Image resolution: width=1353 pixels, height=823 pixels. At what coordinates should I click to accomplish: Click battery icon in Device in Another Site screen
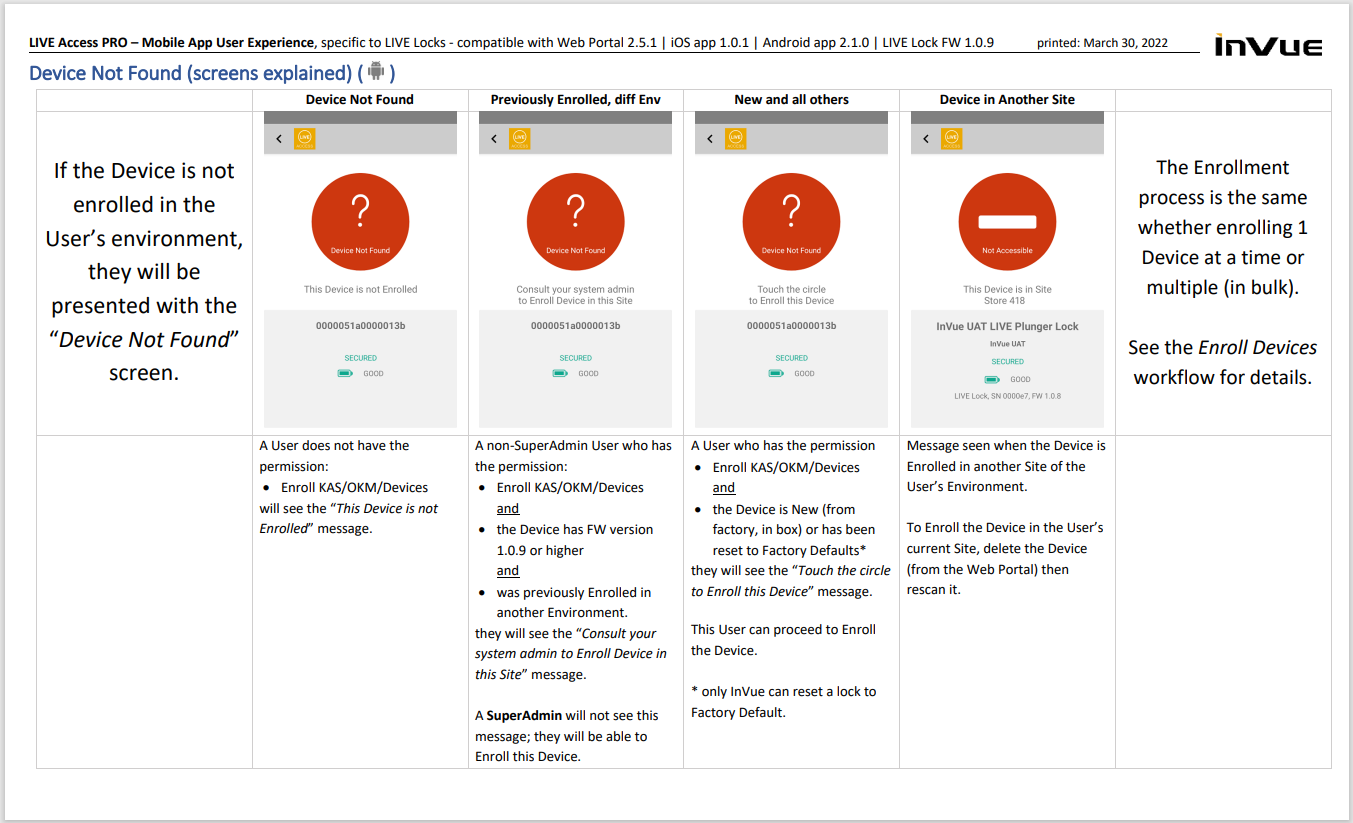(x=993, y=380)
